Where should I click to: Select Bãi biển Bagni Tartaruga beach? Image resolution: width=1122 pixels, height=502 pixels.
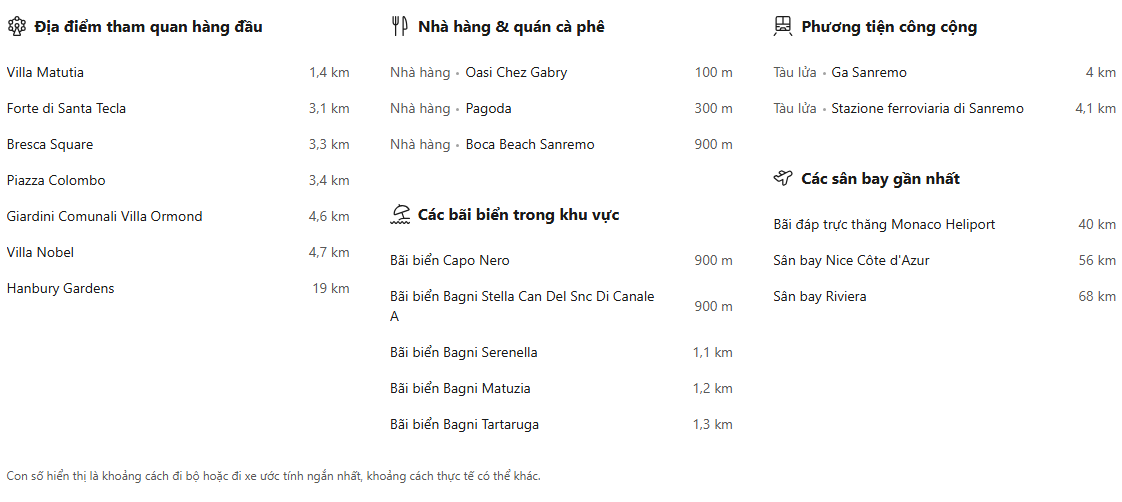pyautogui.click(x=464, y=425)
